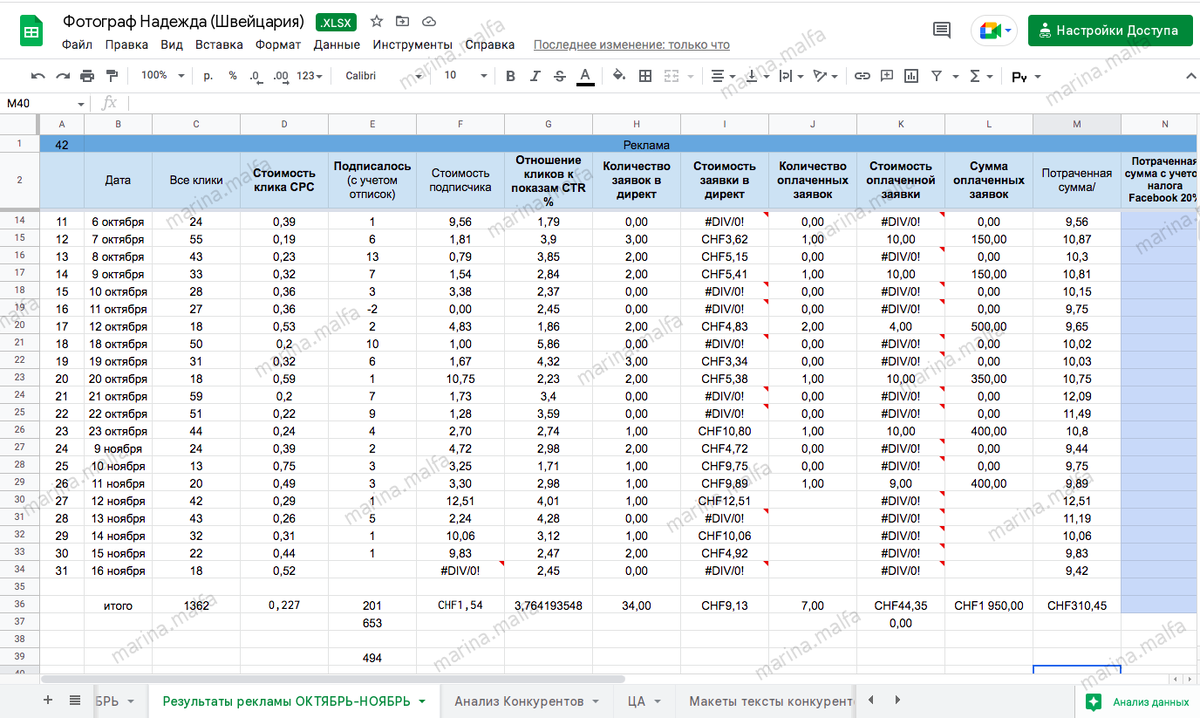
Task: Open the Google Sheets home icon
Action: (x=31, y=32)
